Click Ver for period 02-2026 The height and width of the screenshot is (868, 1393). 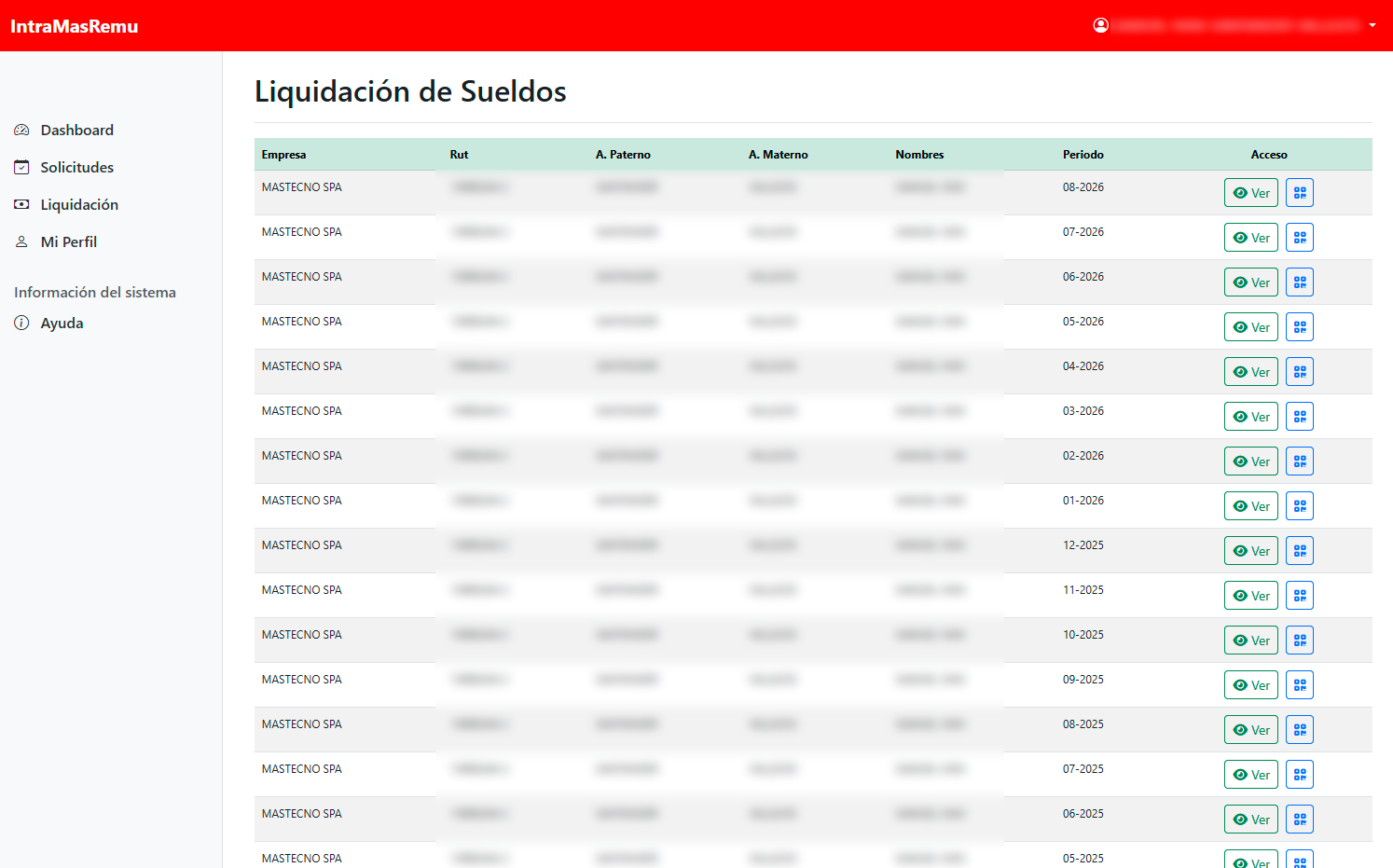(x=1251, y=462)
